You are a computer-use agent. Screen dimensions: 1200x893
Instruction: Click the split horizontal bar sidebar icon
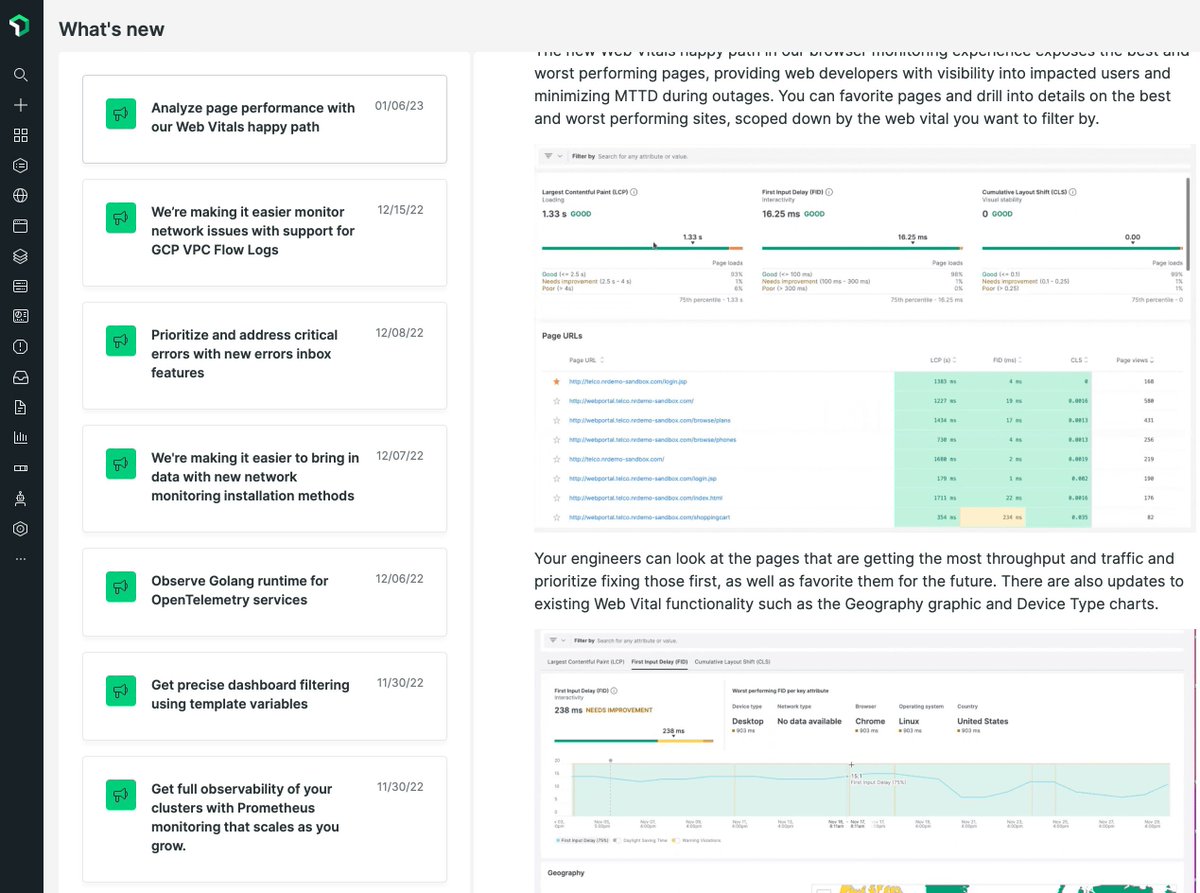click(20, 468)
